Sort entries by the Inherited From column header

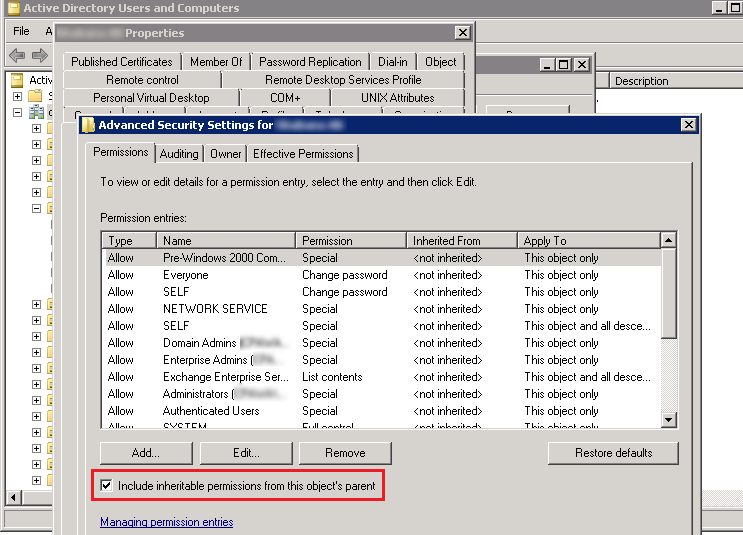click(462, 241)
